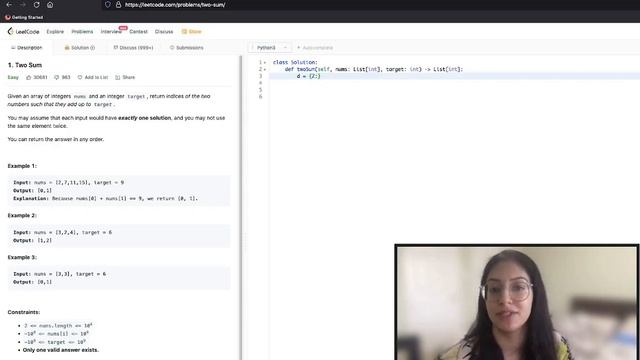The width and height of the screenshot is (640, 360).
Task: Switch to the Discuss (999+) tab
Action: [x=133, y=48]
